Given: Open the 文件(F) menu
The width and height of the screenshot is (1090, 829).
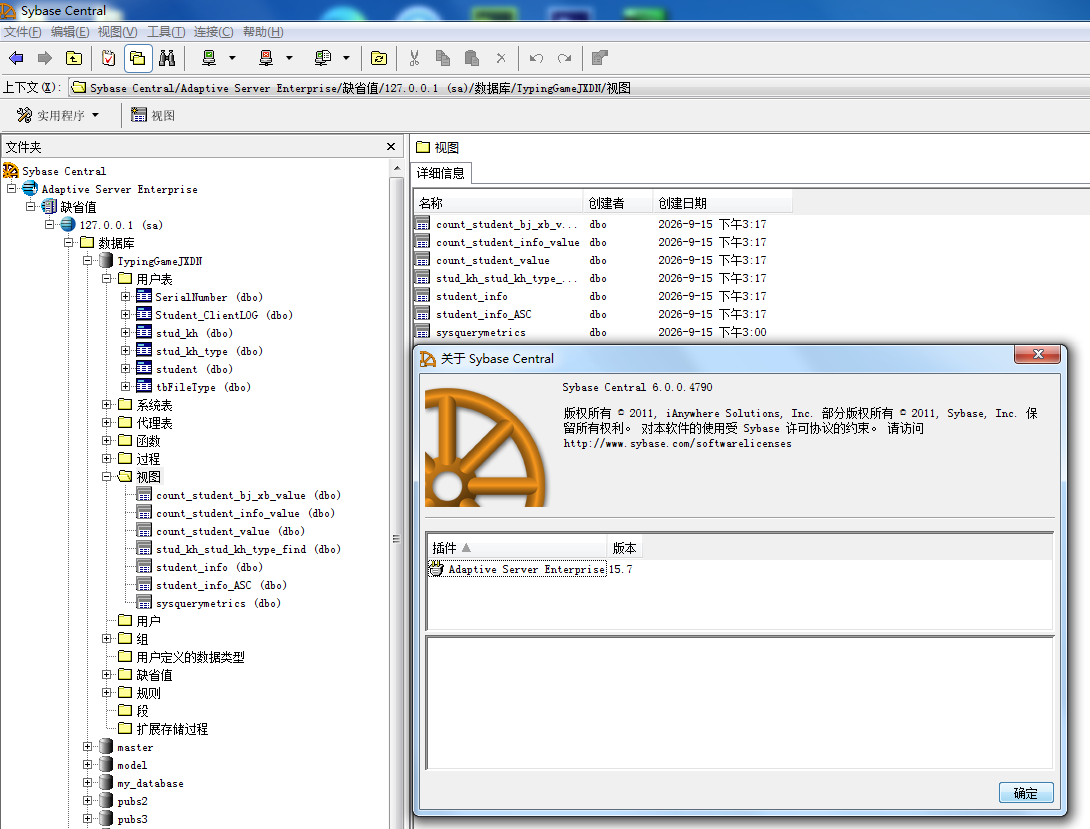Looking at the screenshot, I should click(22, 32).
